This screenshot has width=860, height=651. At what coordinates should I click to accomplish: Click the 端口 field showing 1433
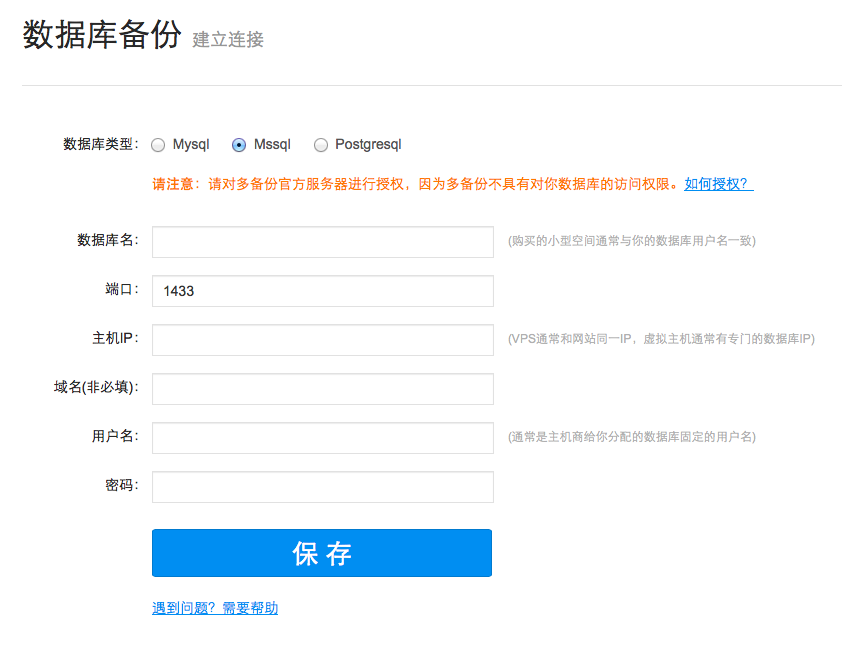321,291
